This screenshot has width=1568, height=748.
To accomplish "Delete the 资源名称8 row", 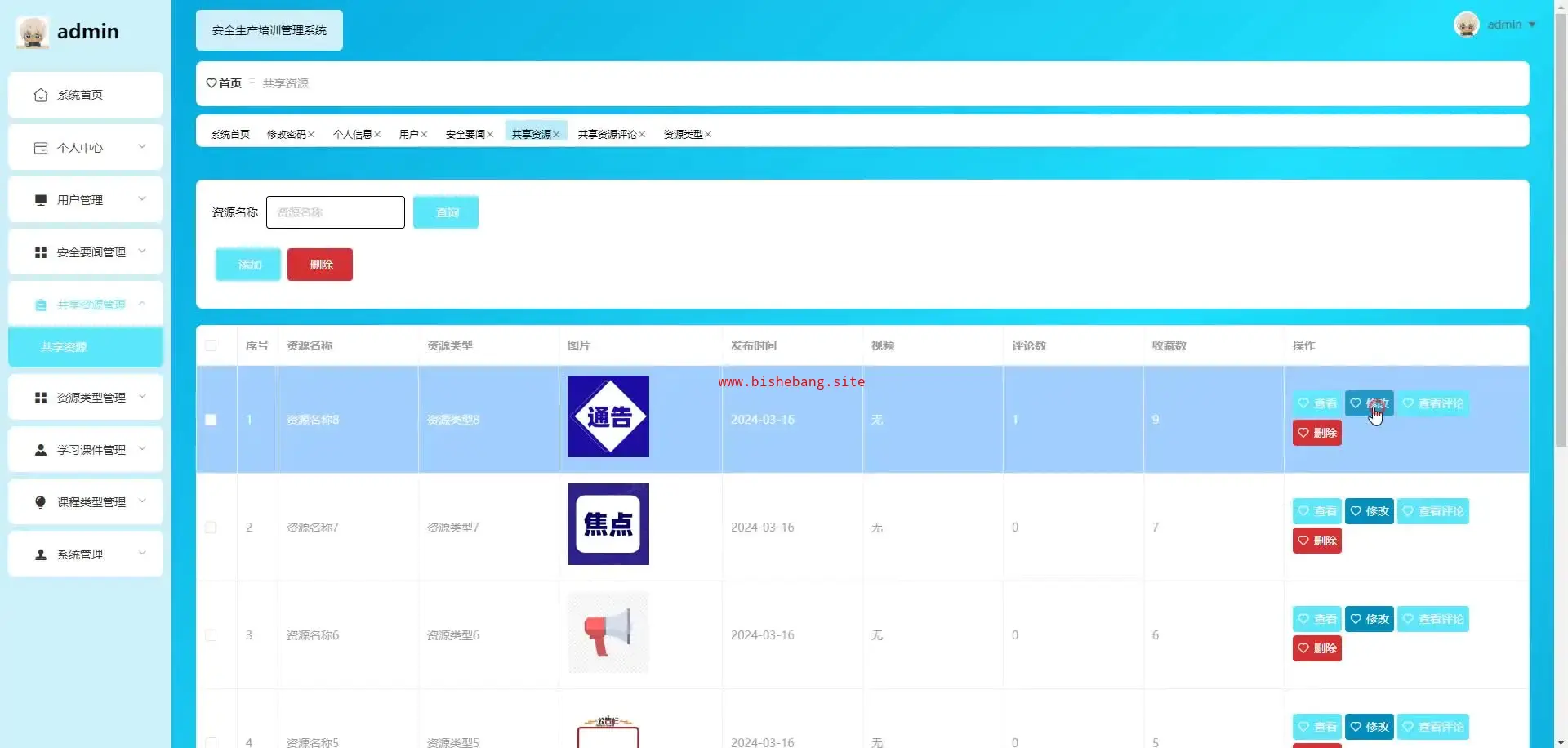I will [x=1317, y=433].
